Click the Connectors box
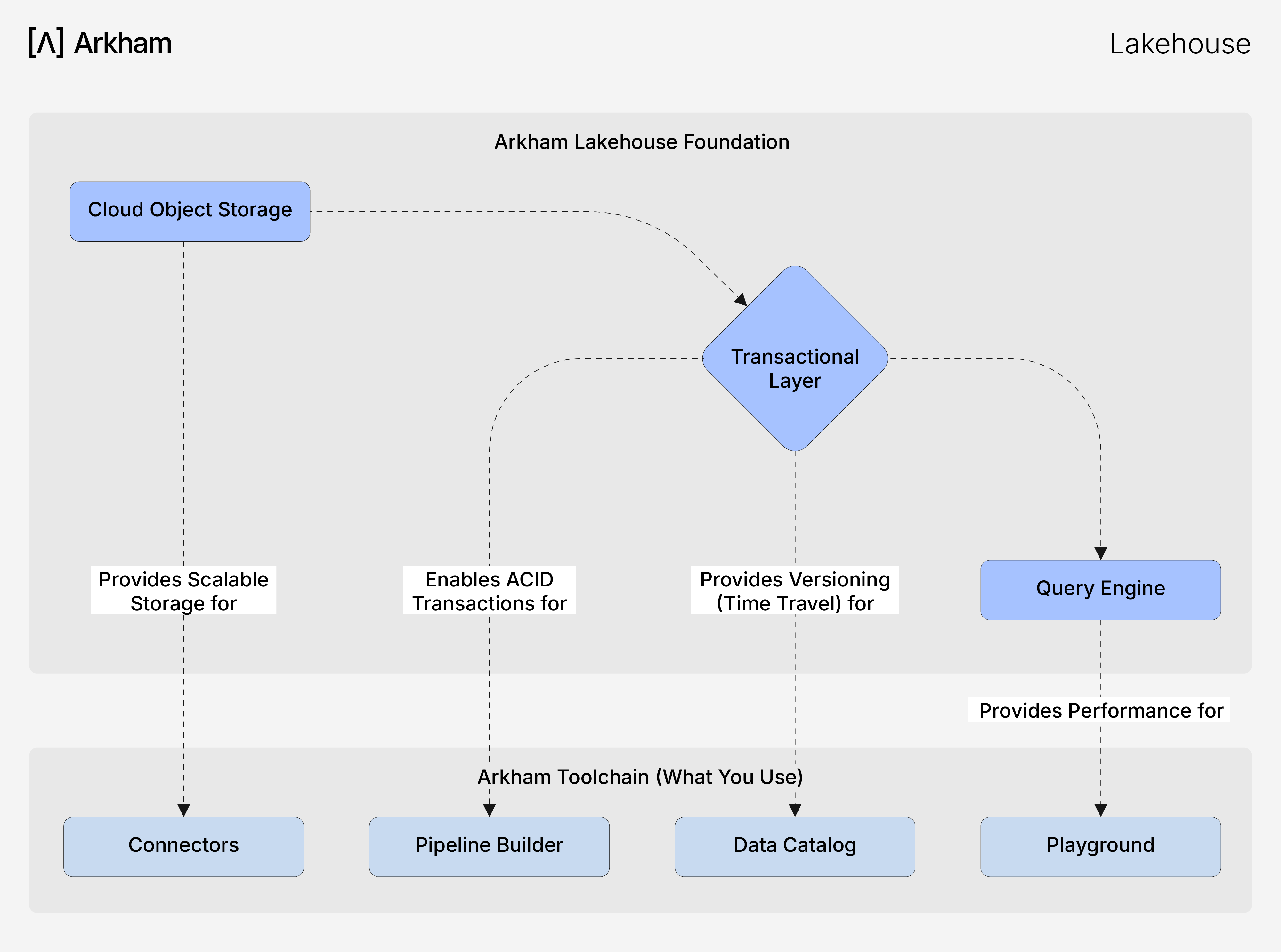1281x952 pixels. (x=184, y=847)
